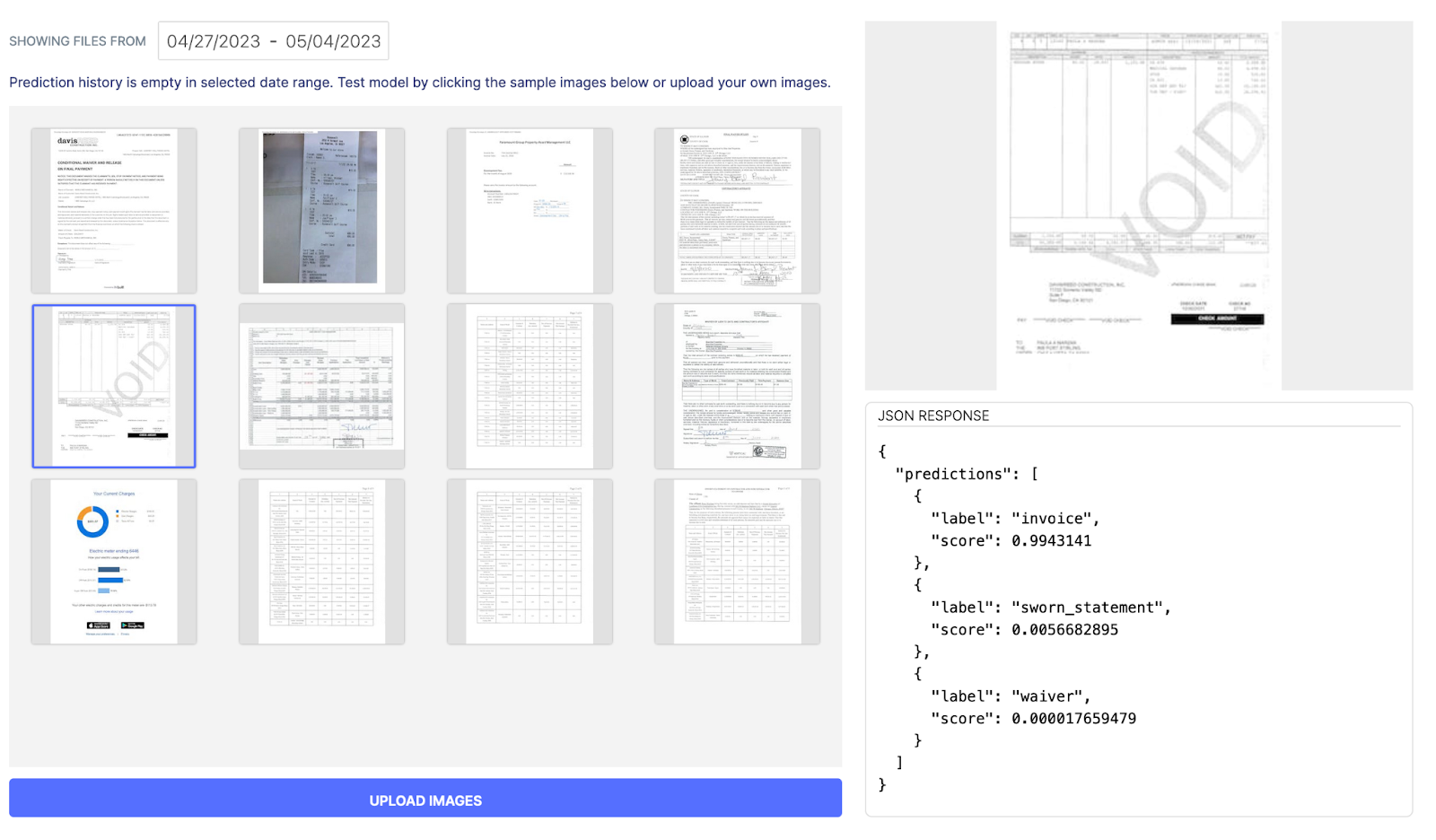Select the utility bill donut chart thumbnail
The image size is (1436, 840).
(x=114, y=561)
